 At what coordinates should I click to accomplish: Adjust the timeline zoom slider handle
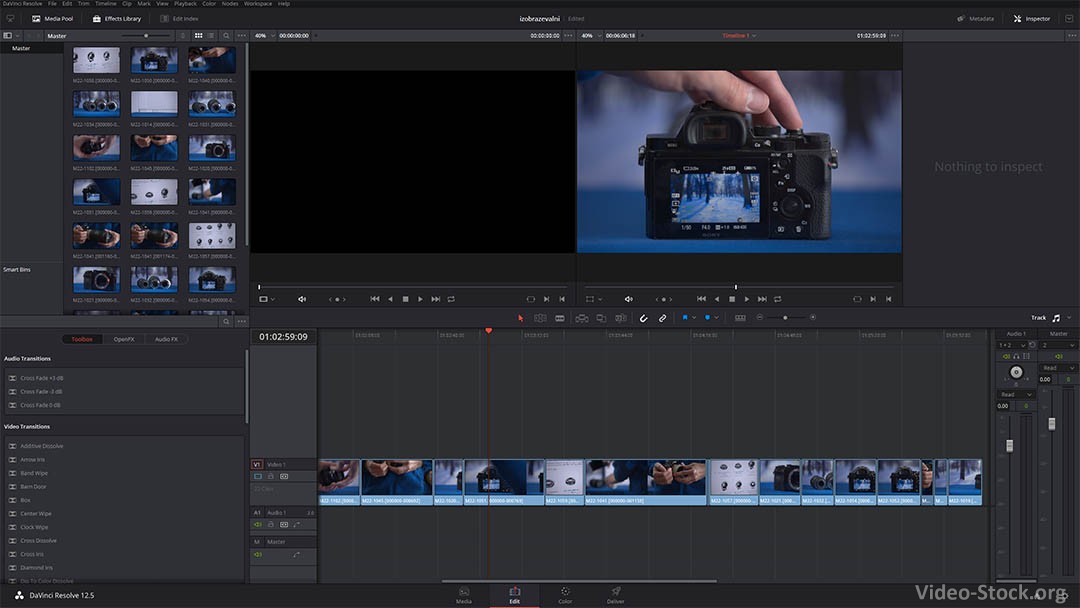(785, 317)
